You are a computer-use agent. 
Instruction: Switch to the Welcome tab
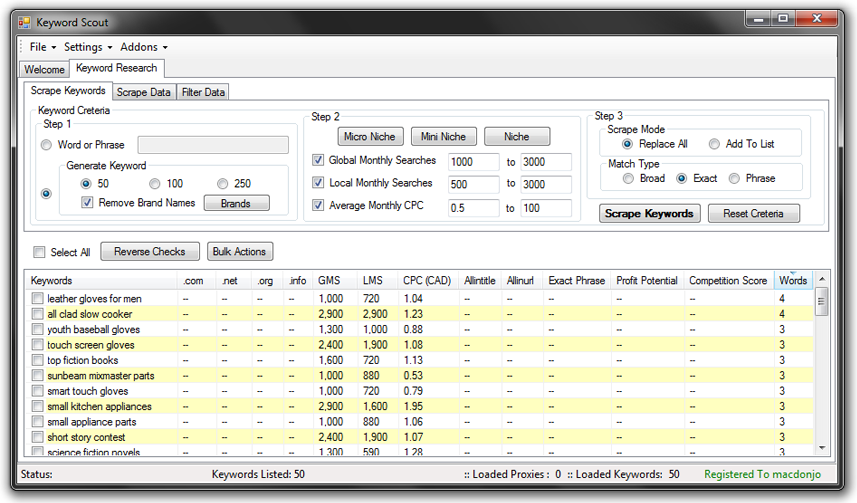click(x=44, y=69)
